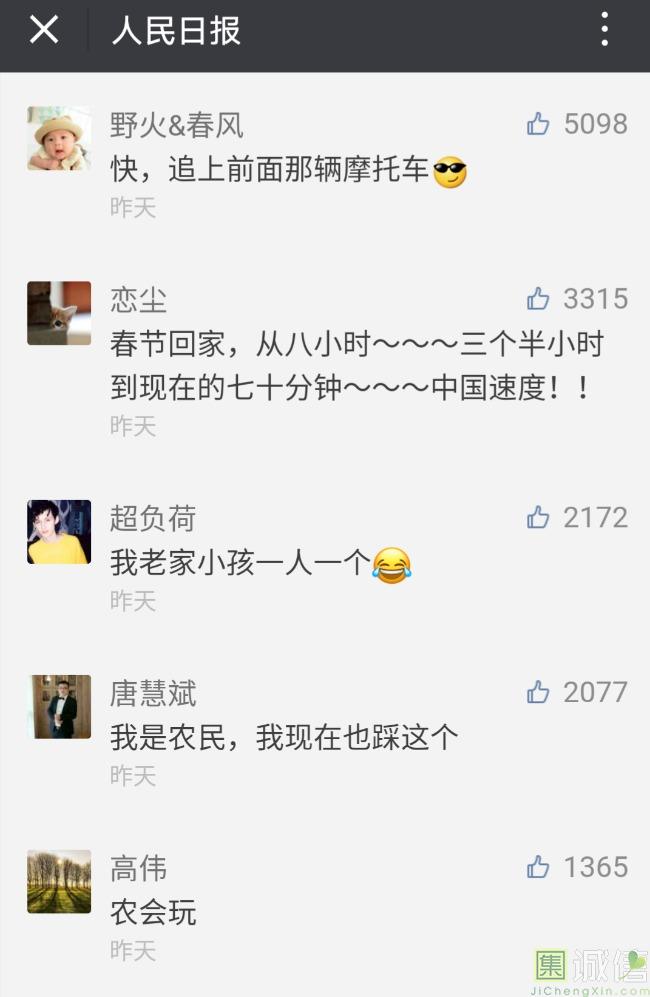The image size is (650, 997).
Task: Open 野火&春风's baby avatar
Action: tap(59, 138)
